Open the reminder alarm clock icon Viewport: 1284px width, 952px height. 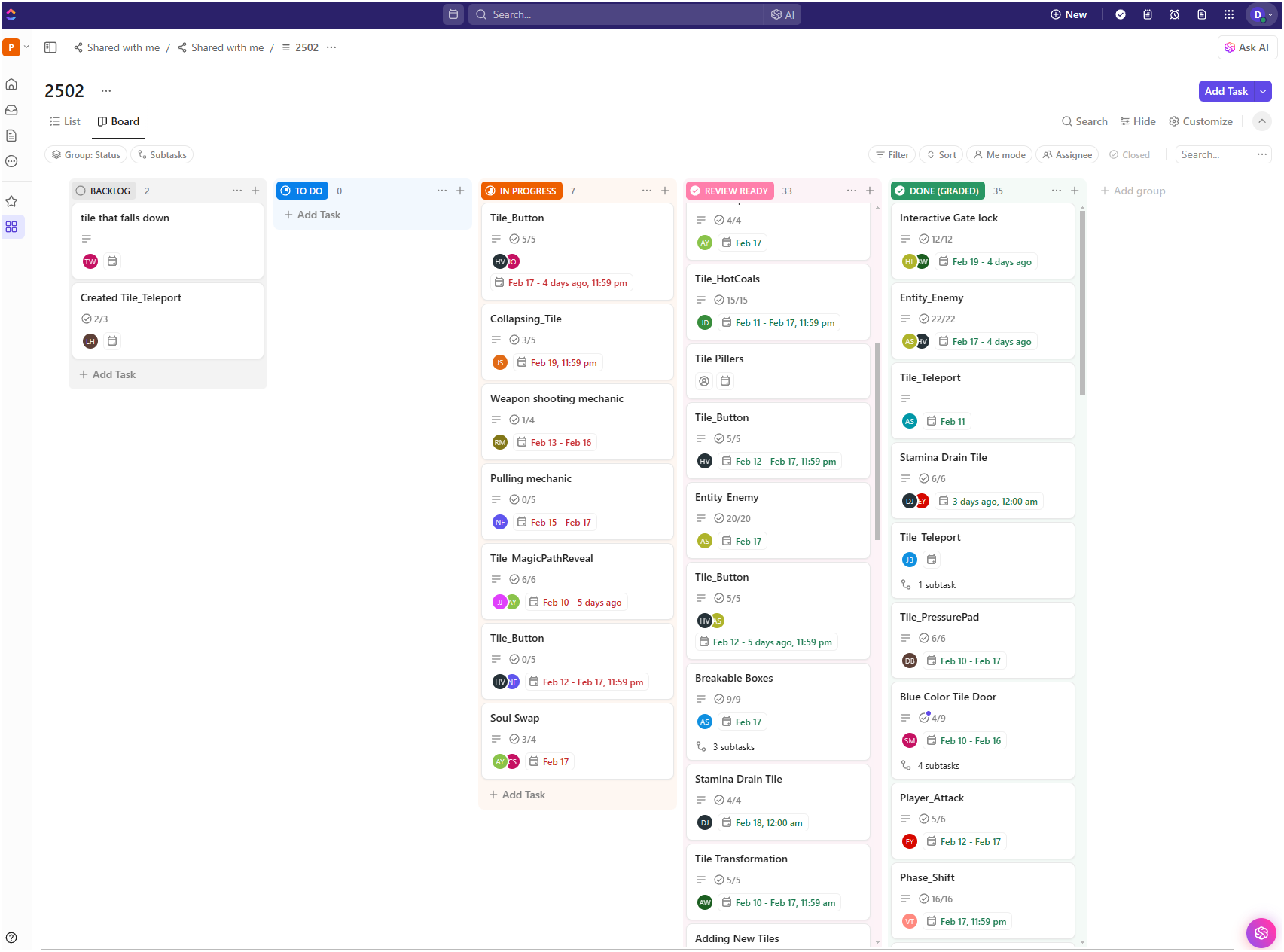(1175, 14)
